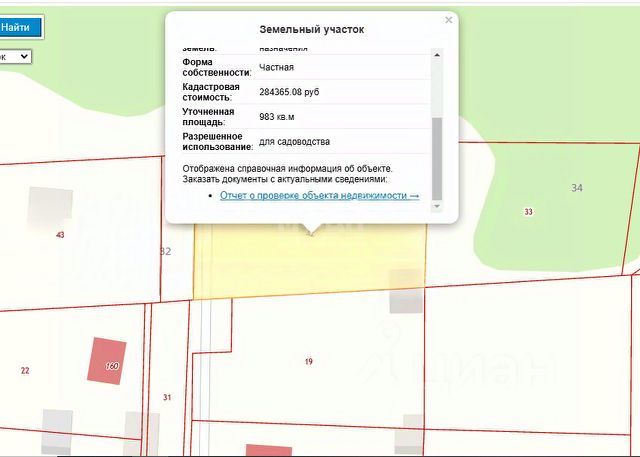This screenshot has width=640, height=457.
Task: Click the Земельный участок popup title
Action: click(312, 29)
